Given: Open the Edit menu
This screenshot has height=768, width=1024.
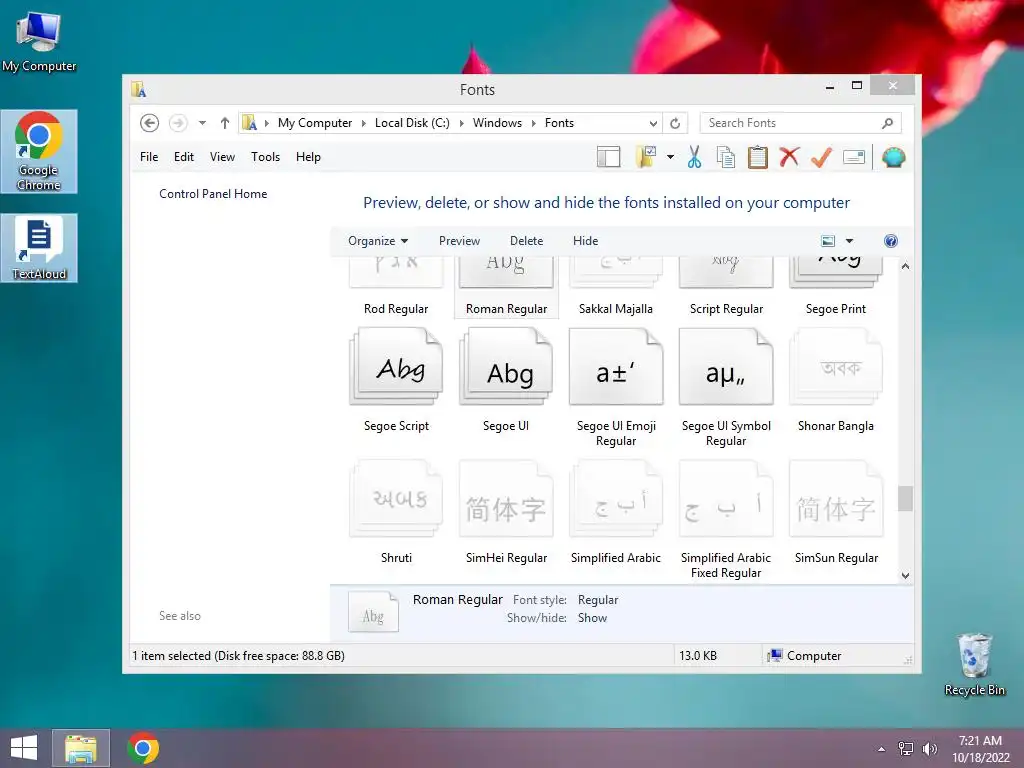Looking at the screenshot, I should point(184,157).
